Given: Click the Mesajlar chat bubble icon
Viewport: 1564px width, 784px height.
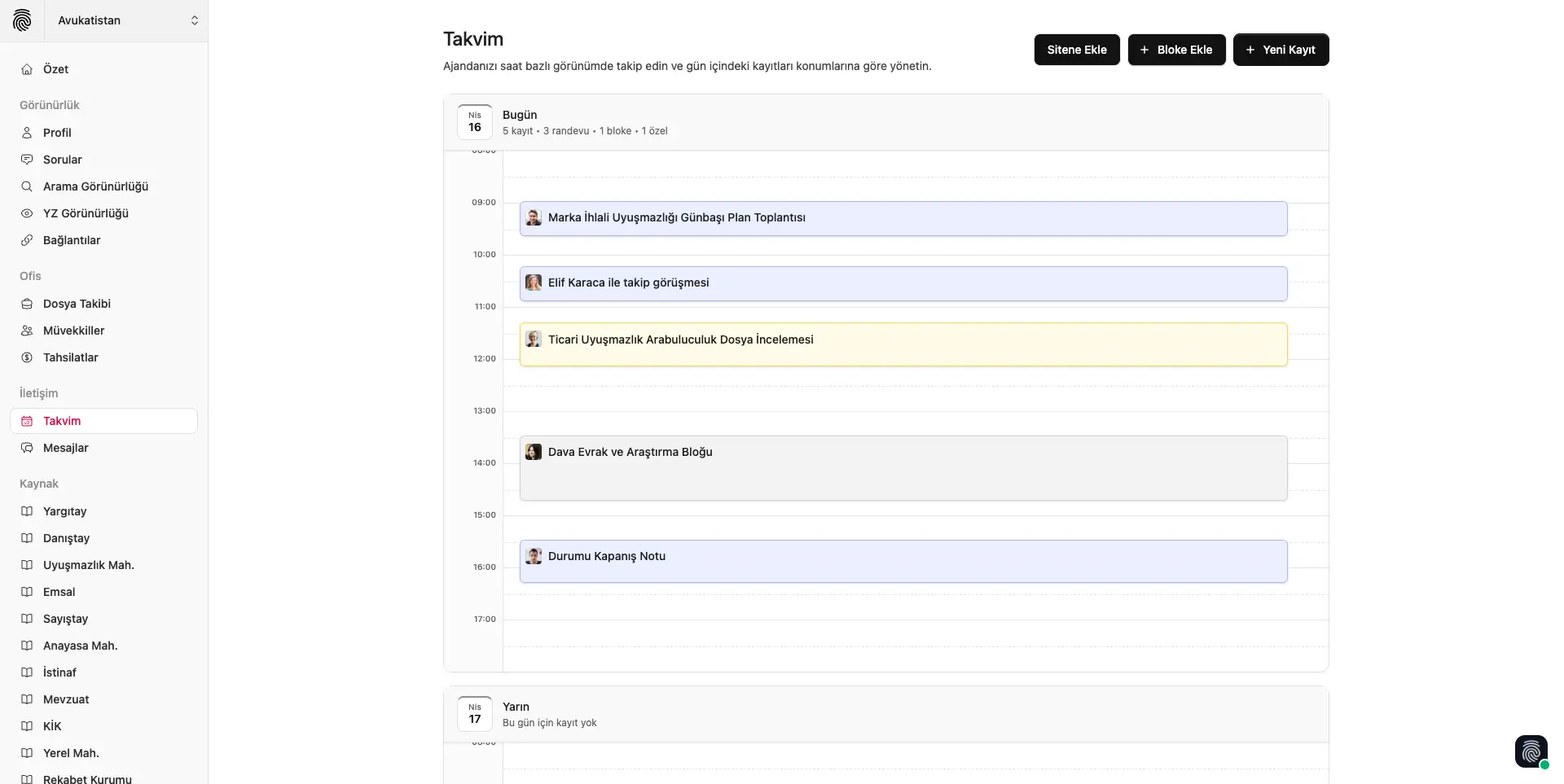Looking at the screenshot, I should coord(27,448).
